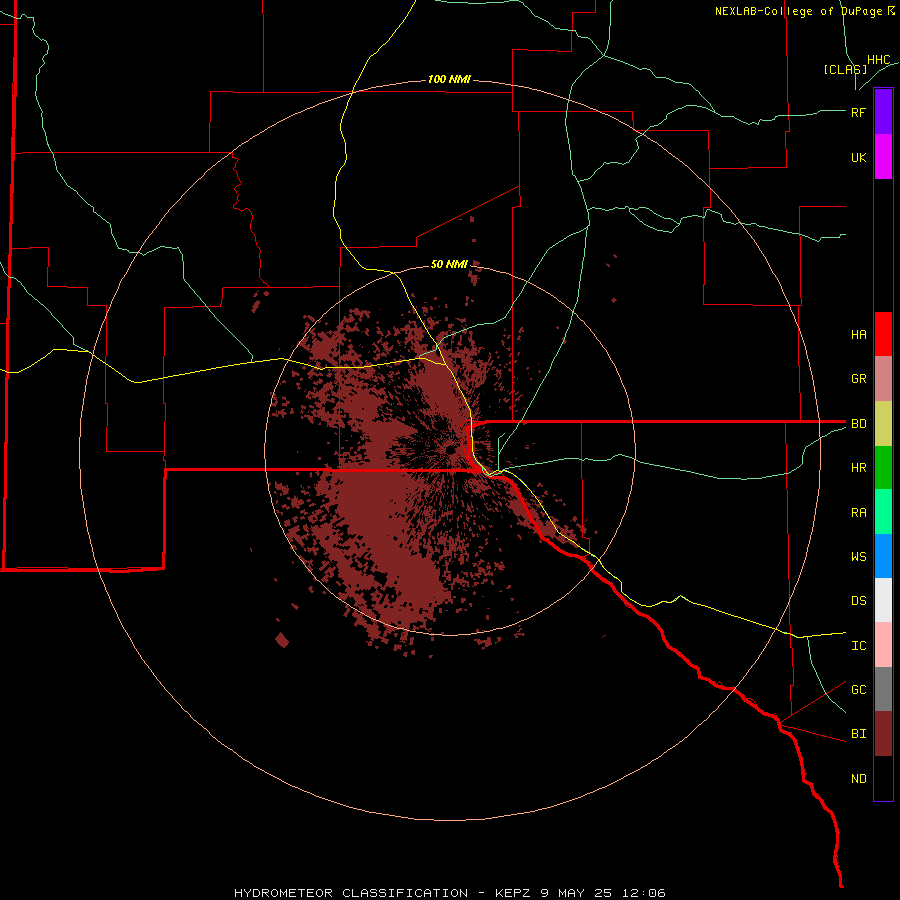Click the RF legend label
This screenshot has width=900, height=900.
[x=858, y=112]
